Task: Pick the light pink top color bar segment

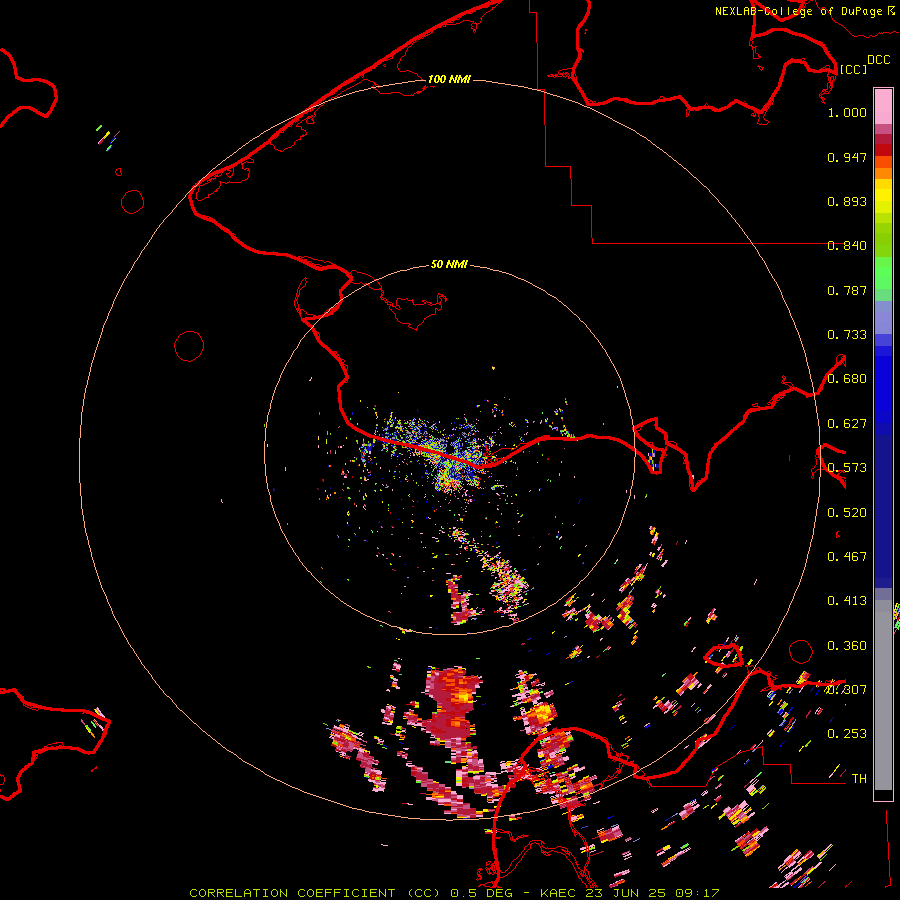Action: click(883, 106)
